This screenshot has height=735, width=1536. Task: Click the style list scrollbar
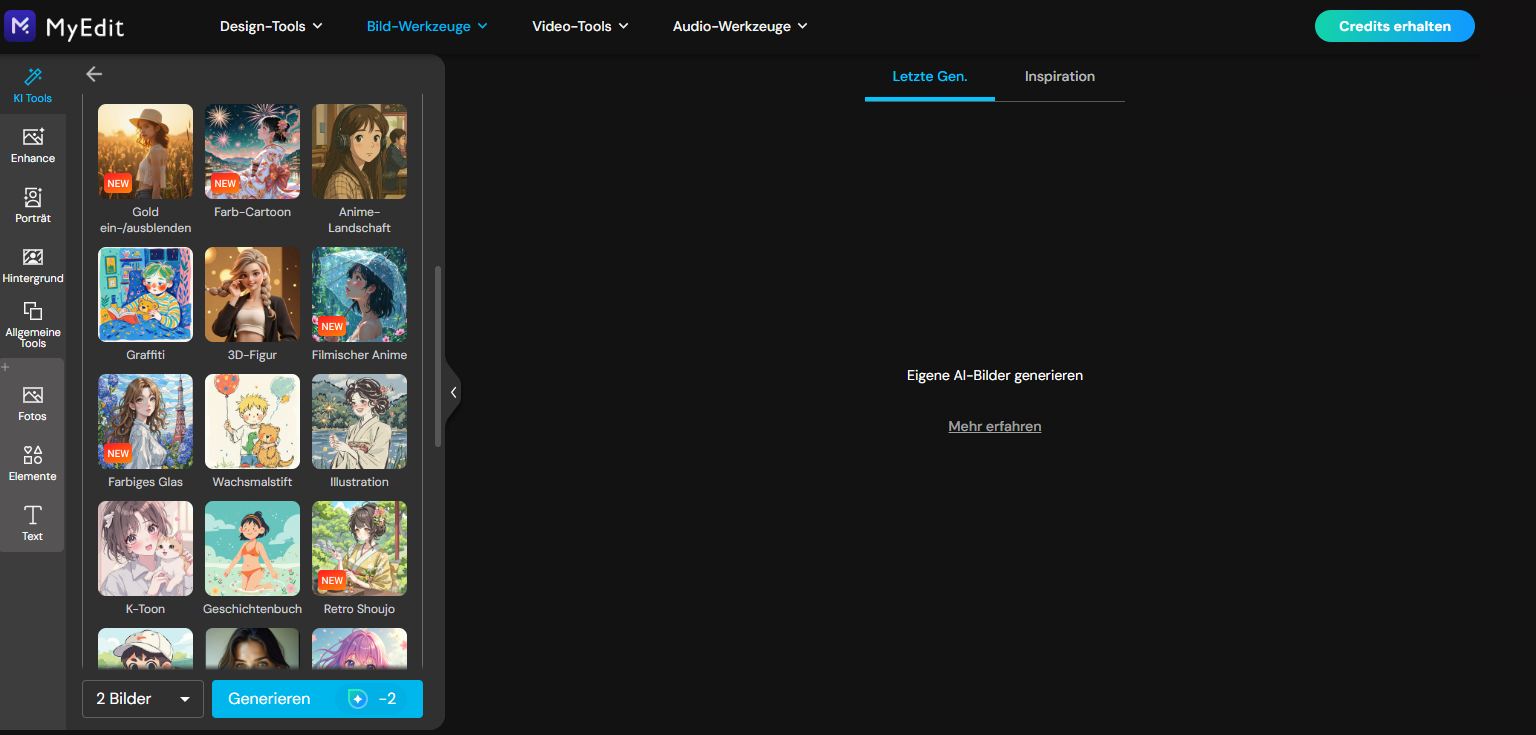coord(438,356)
